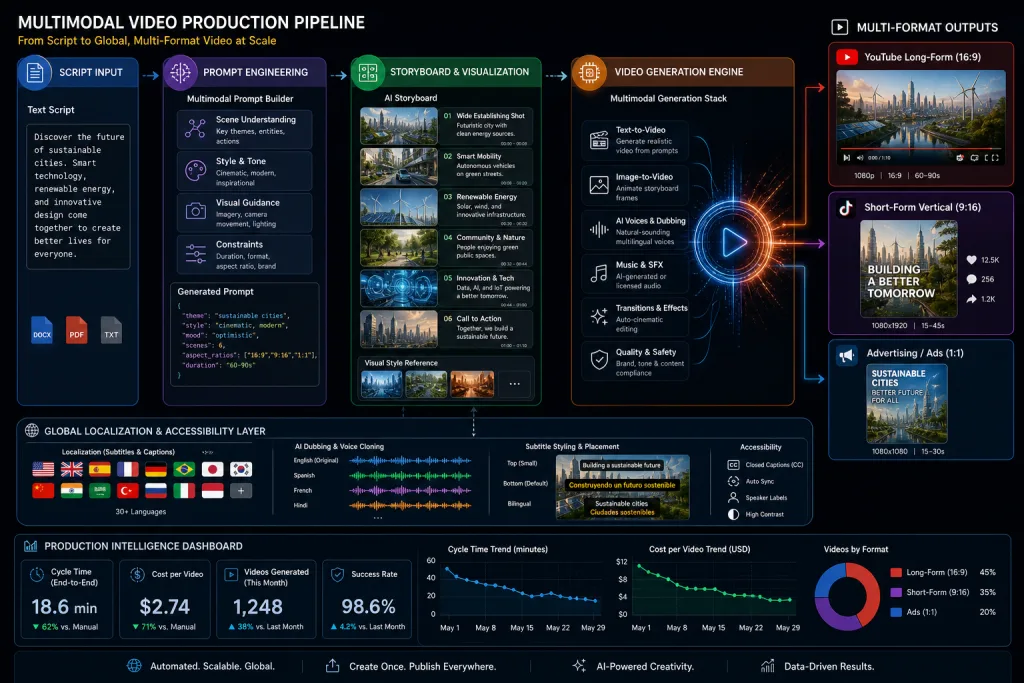Screen dimensions: 1024x683
Task: Choose the TXT file icon
Action: [x=111, y=330]
